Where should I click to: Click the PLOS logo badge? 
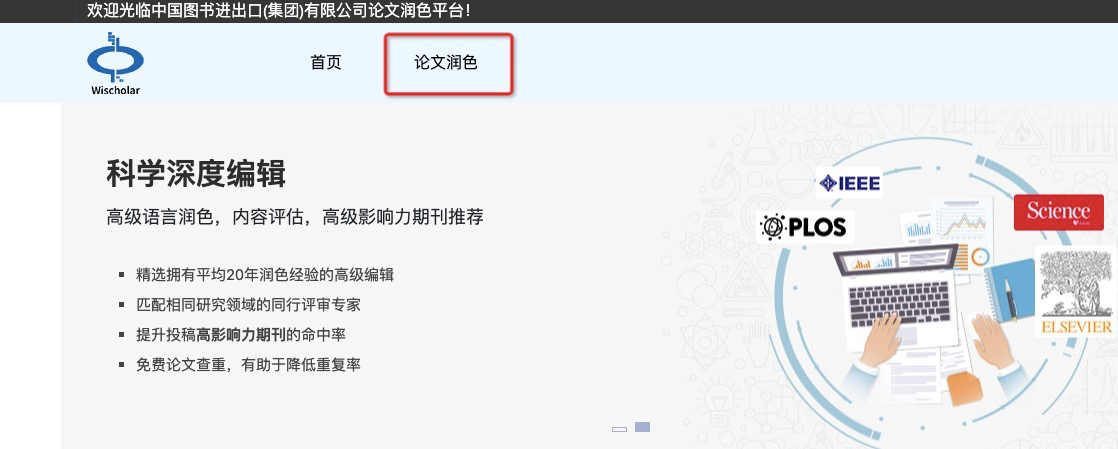tap(803, 227)
